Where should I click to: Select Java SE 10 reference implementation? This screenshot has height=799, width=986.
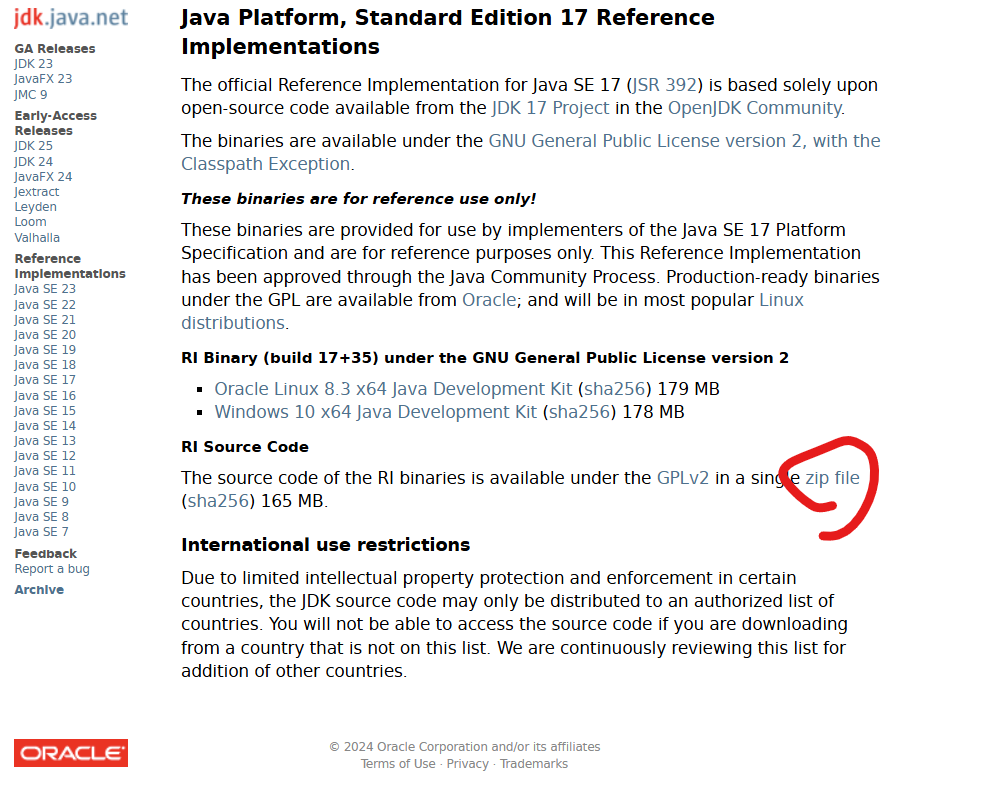45,487
